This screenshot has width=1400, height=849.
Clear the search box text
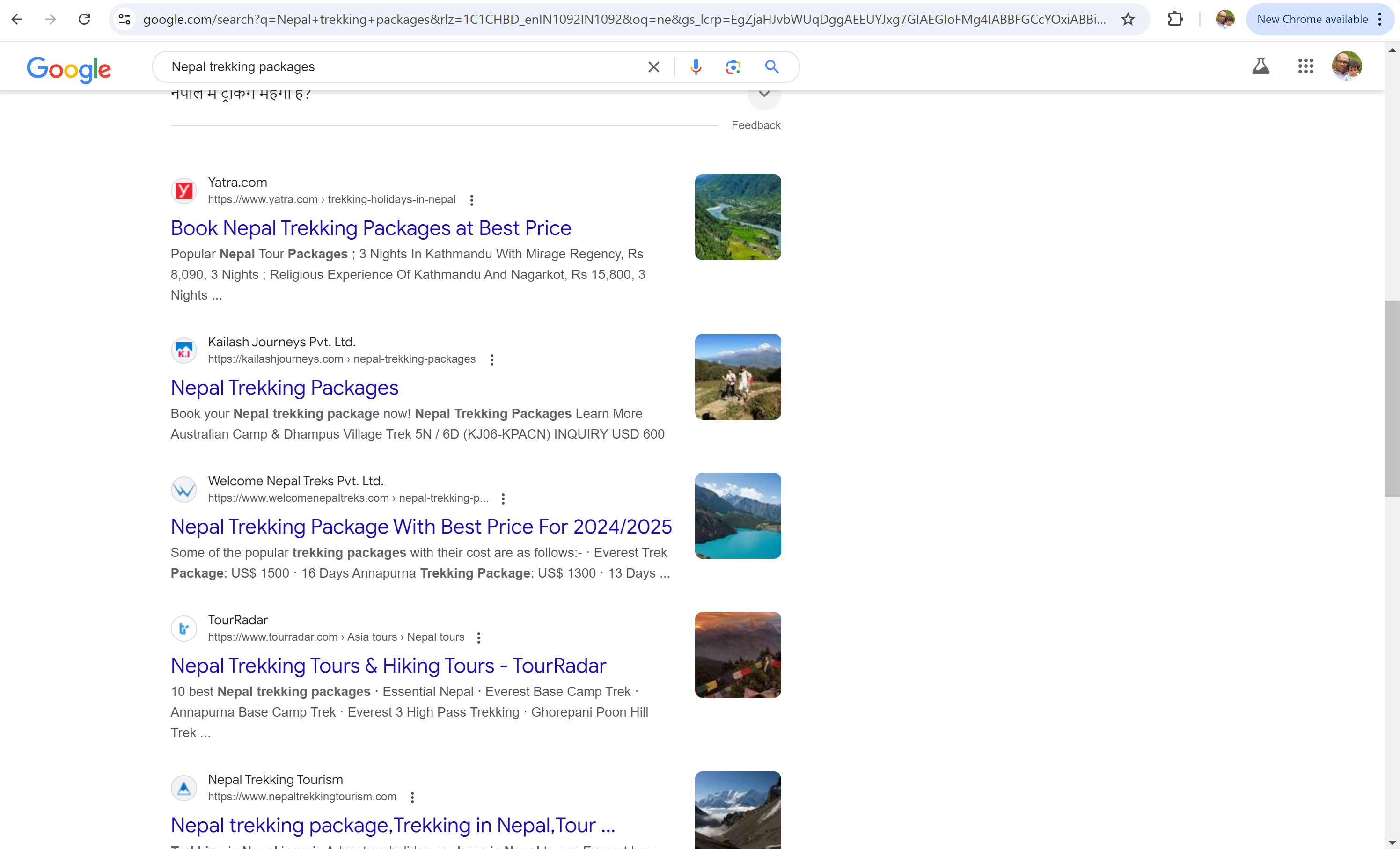point(653,67)
